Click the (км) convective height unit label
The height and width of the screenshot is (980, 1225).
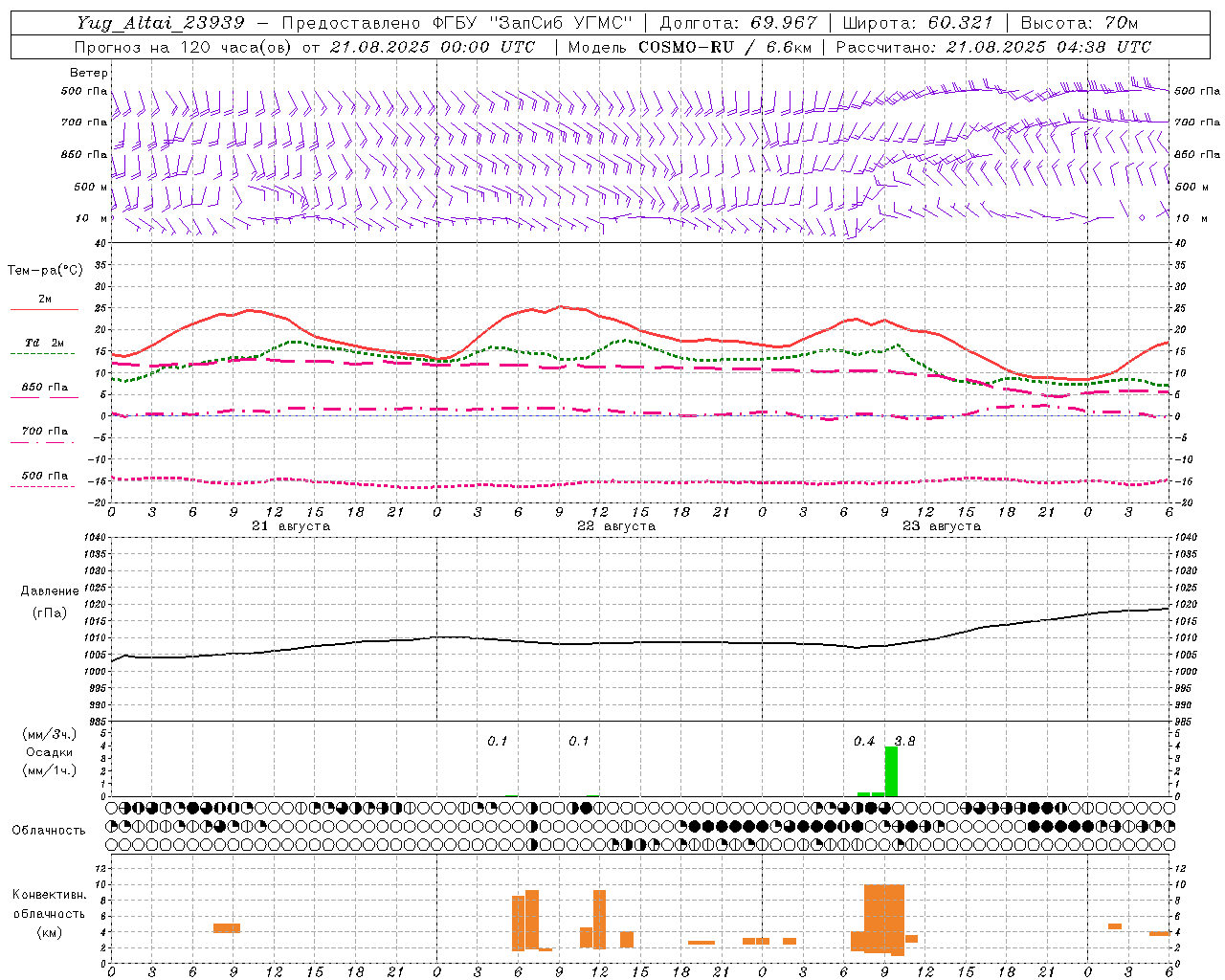50,931
